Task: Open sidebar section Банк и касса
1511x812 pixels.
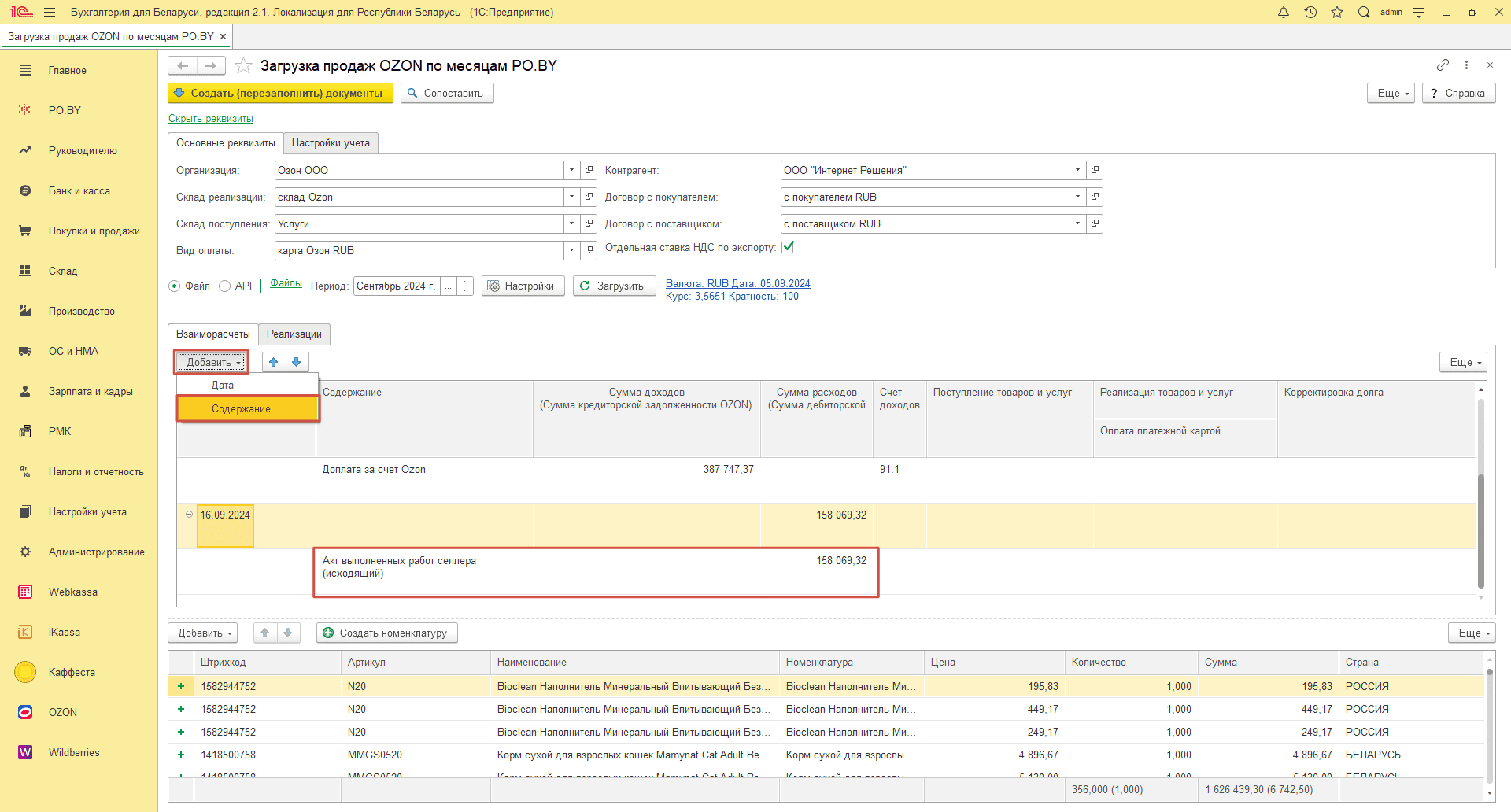Action: click(79, 190)
